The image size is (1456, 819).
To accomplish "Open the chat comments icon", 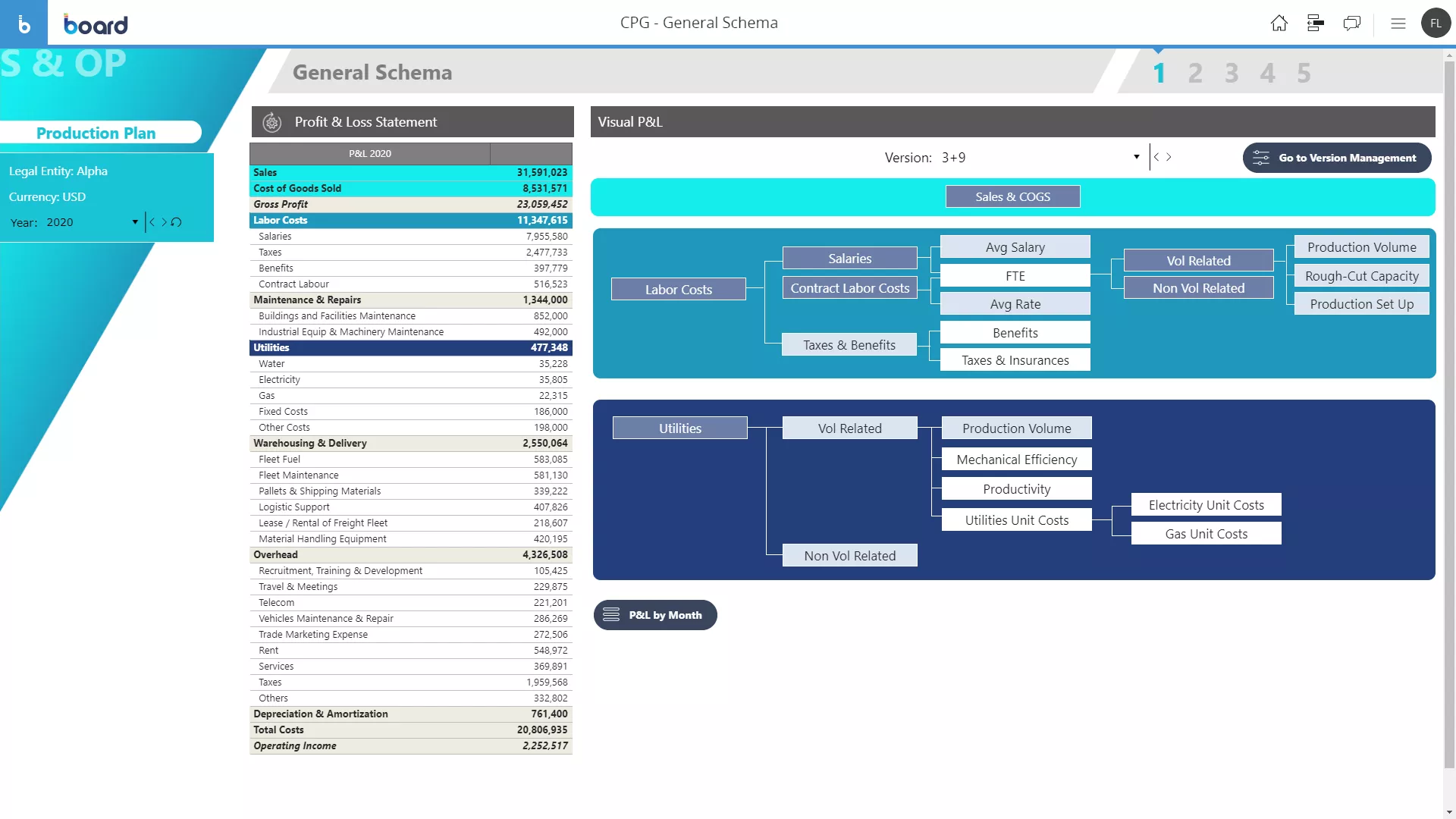I will [x=1351, y=24].
